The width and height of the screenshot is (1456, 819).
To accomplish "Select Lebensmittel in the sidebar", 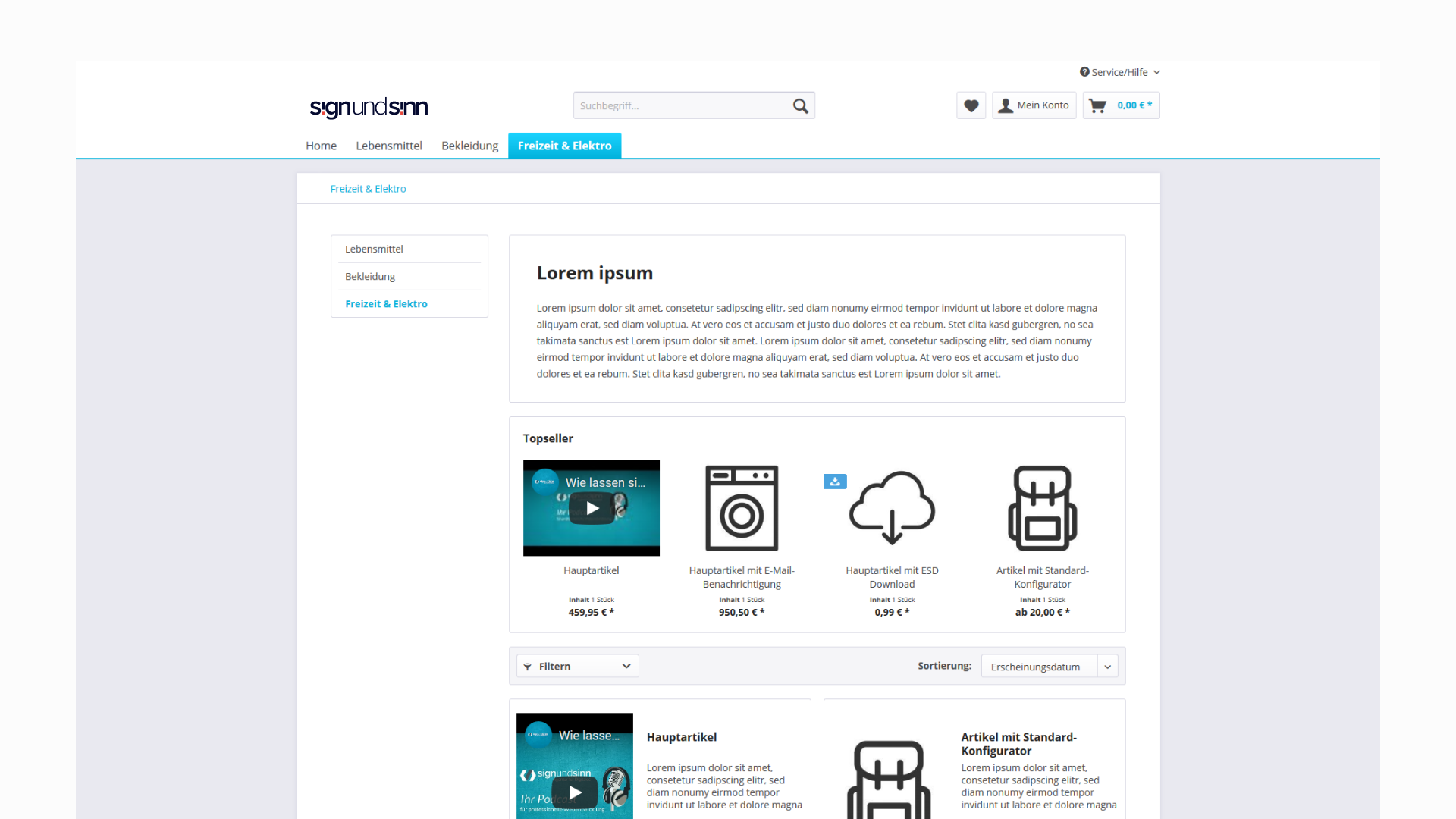I will click(409, 249).
